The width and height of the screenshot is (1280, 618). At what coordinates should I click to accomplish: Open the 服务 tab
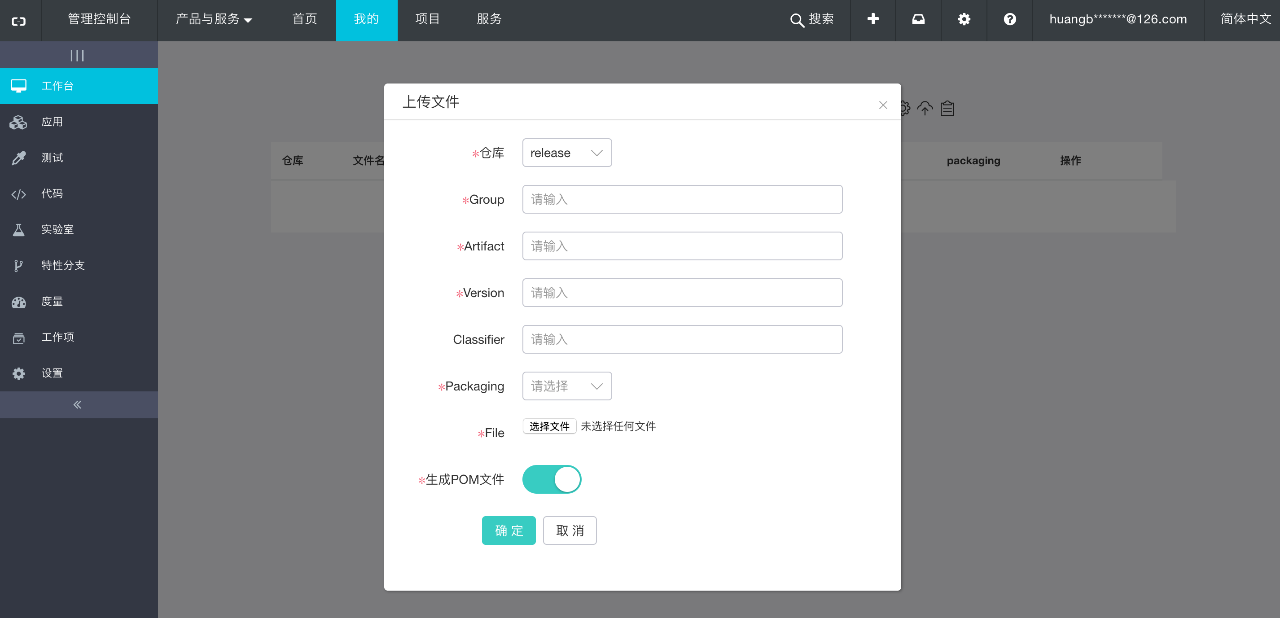click(489, 19)
